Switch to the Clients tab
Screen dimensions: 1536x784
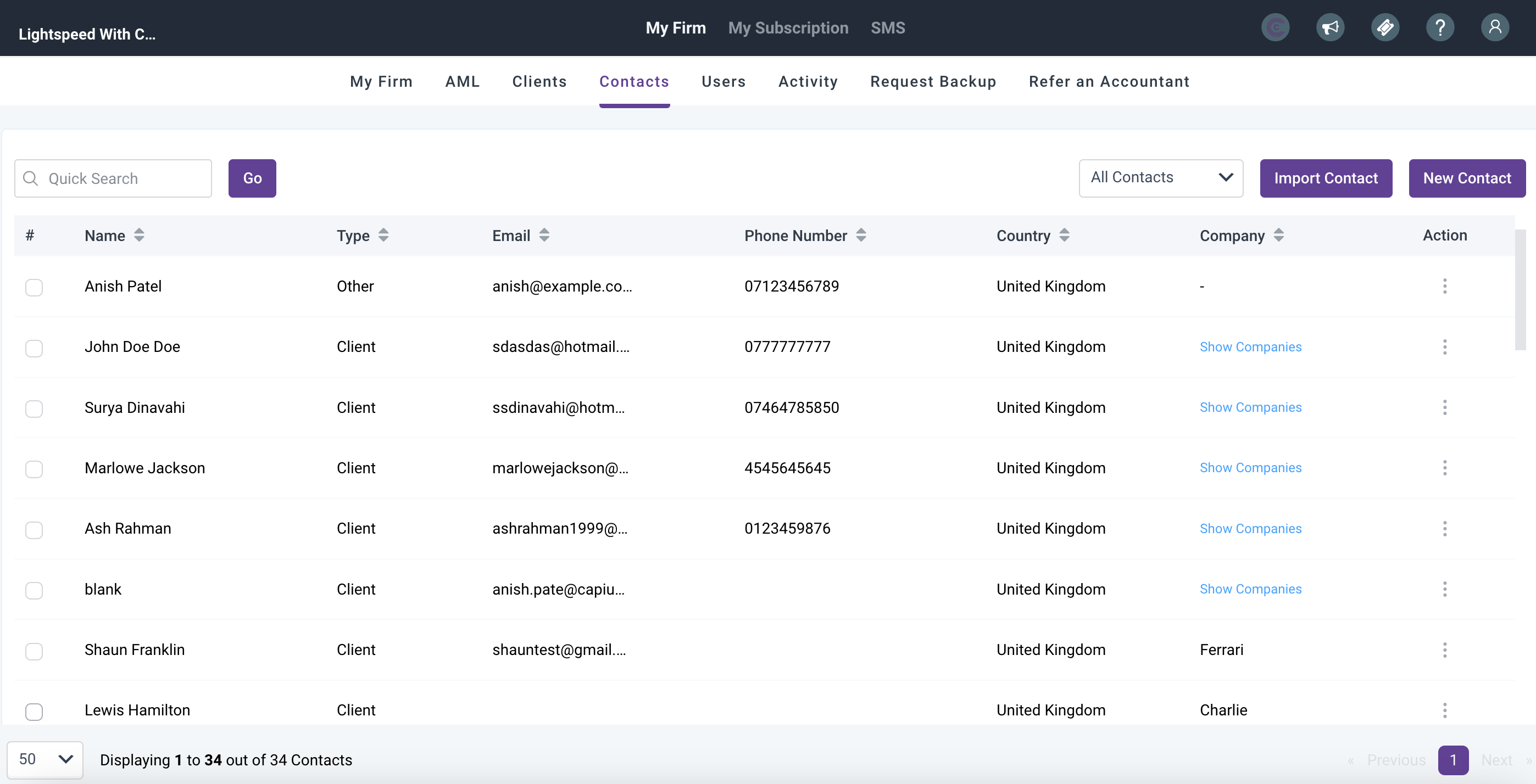(539, 82)
